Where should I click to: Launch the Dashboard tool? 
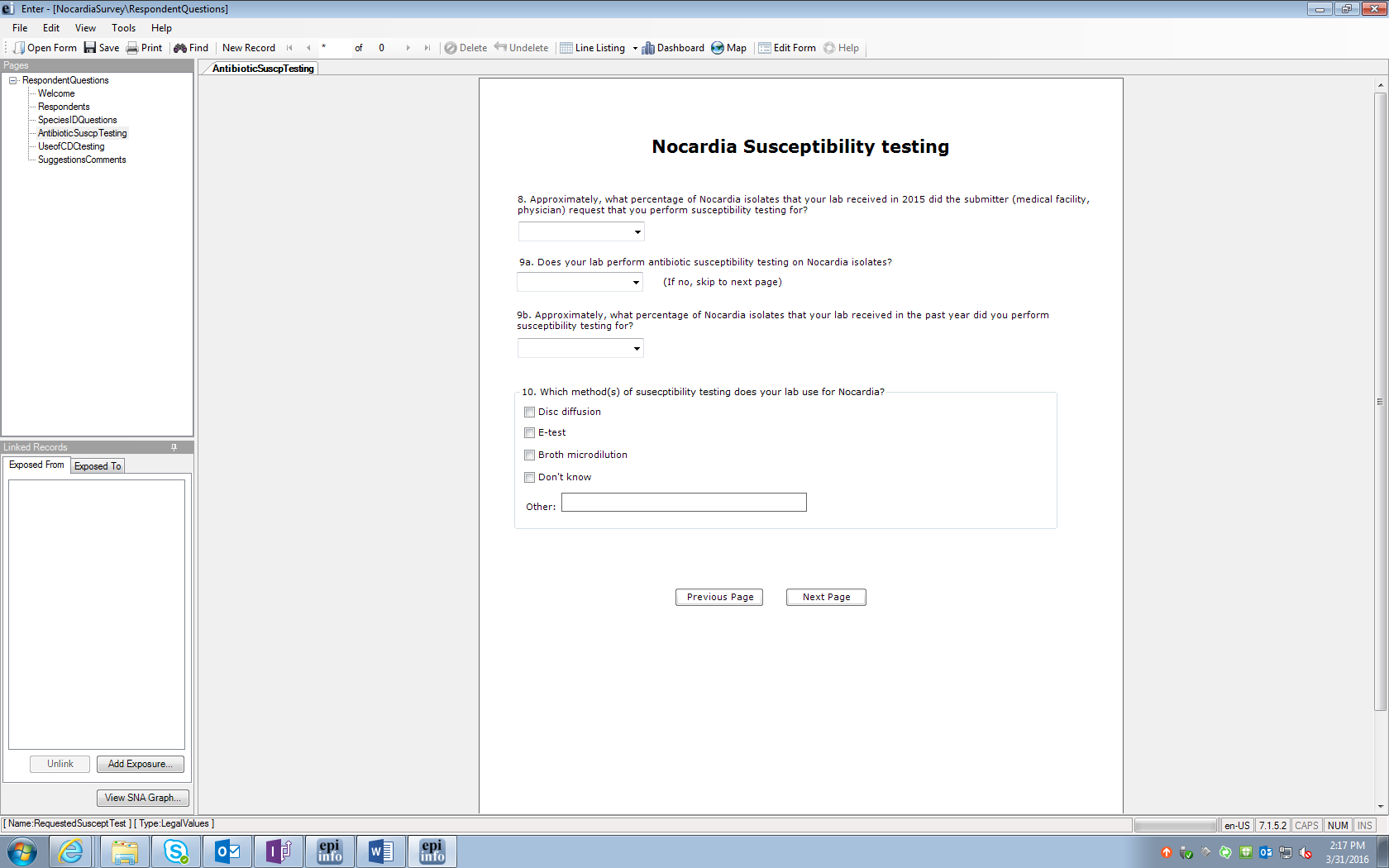tap(673, 48)
